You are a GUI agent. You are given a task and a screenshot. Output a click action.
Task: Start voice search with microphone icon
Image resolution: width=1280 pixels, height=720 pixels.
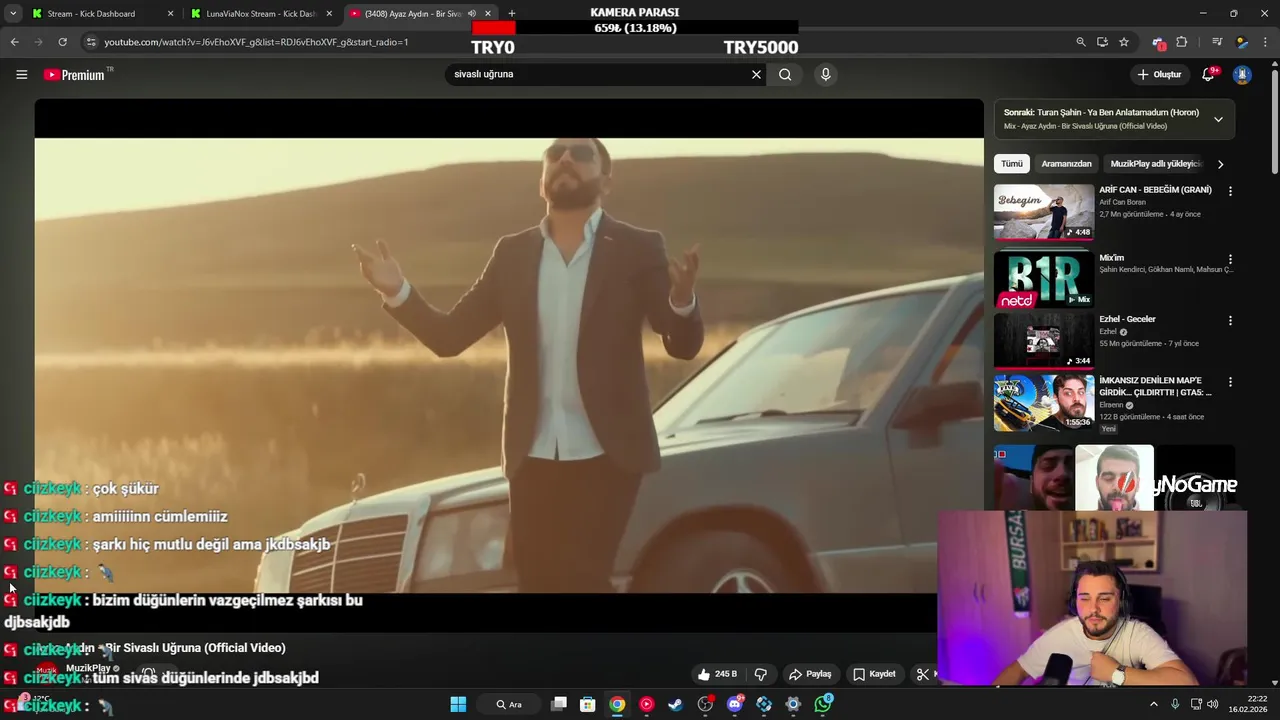(x=825, y=74)
